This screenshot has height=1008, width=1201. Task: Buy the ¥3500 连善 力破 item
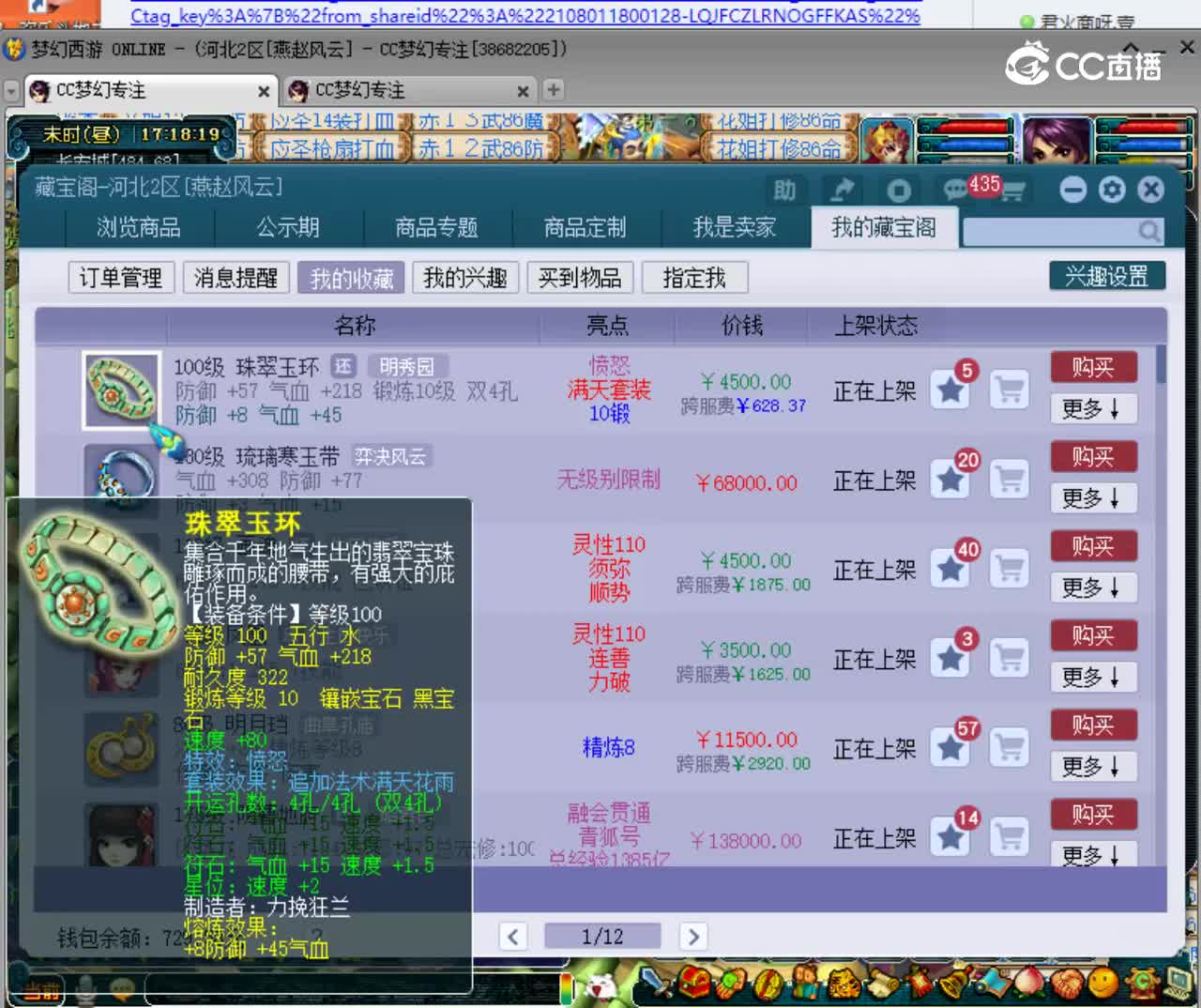pyautogui.click(x=1093, y=635)
